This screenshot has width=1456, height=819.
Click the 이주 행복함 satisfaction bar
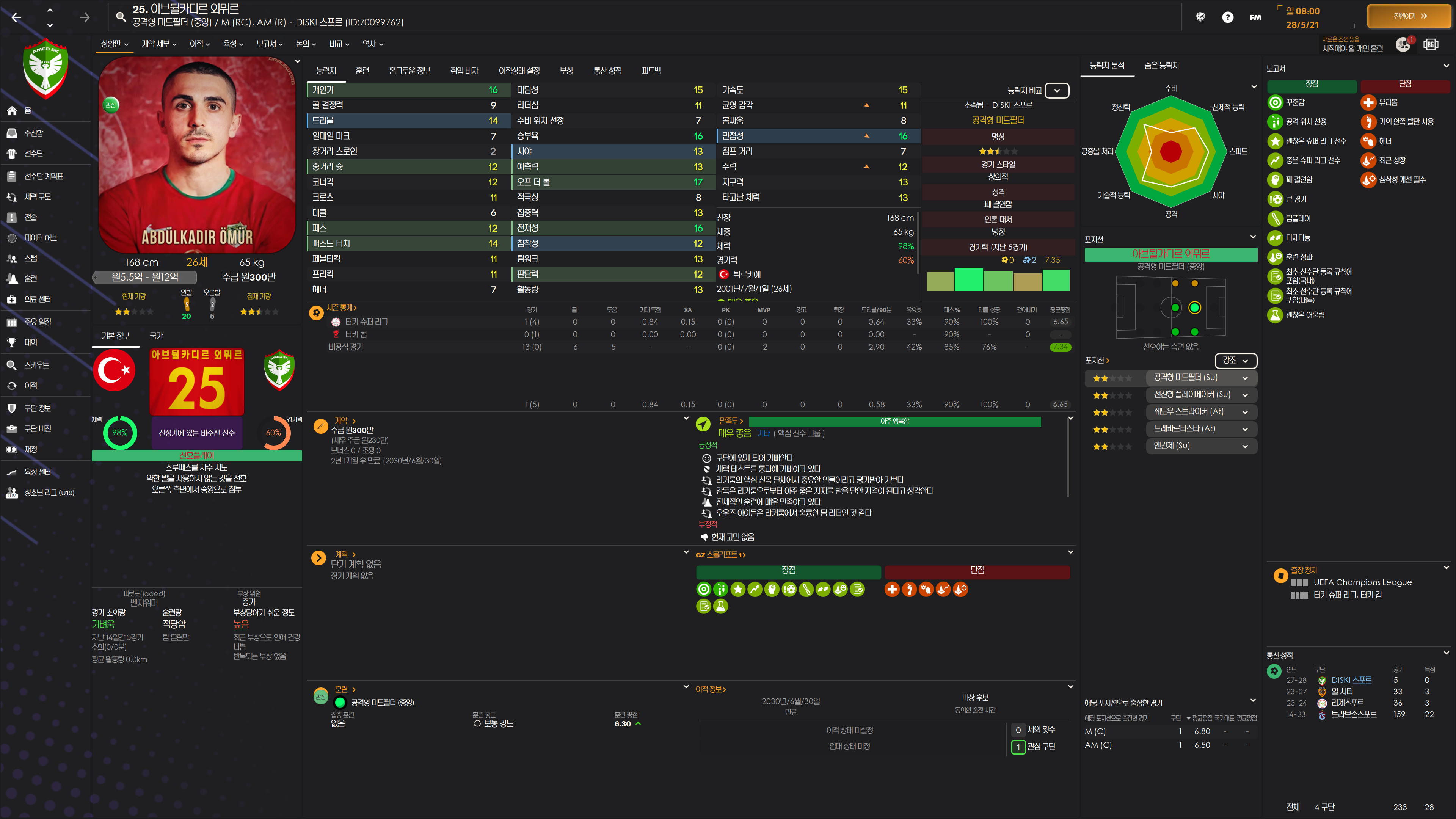tap(894, 421)
